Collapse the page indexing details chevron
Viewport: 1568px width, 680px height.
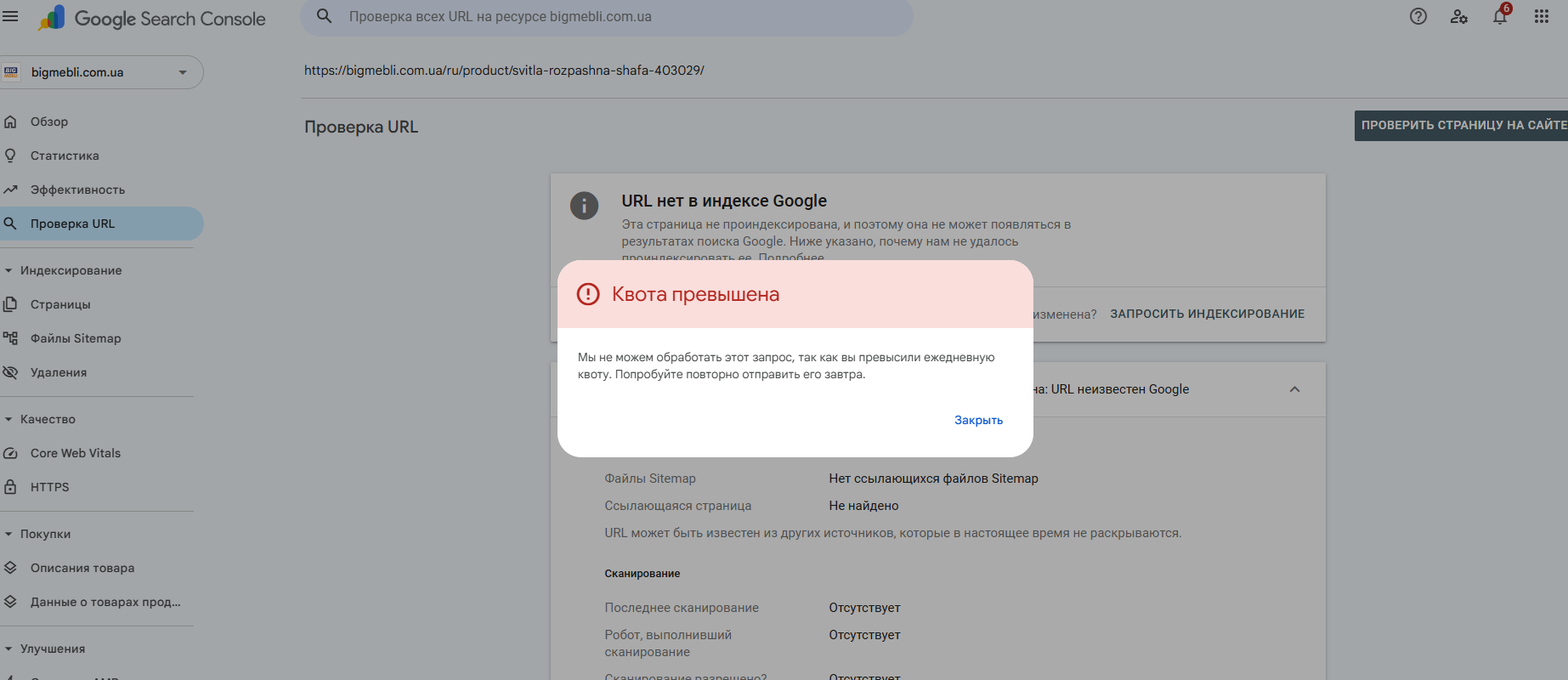coord(1294,389)
